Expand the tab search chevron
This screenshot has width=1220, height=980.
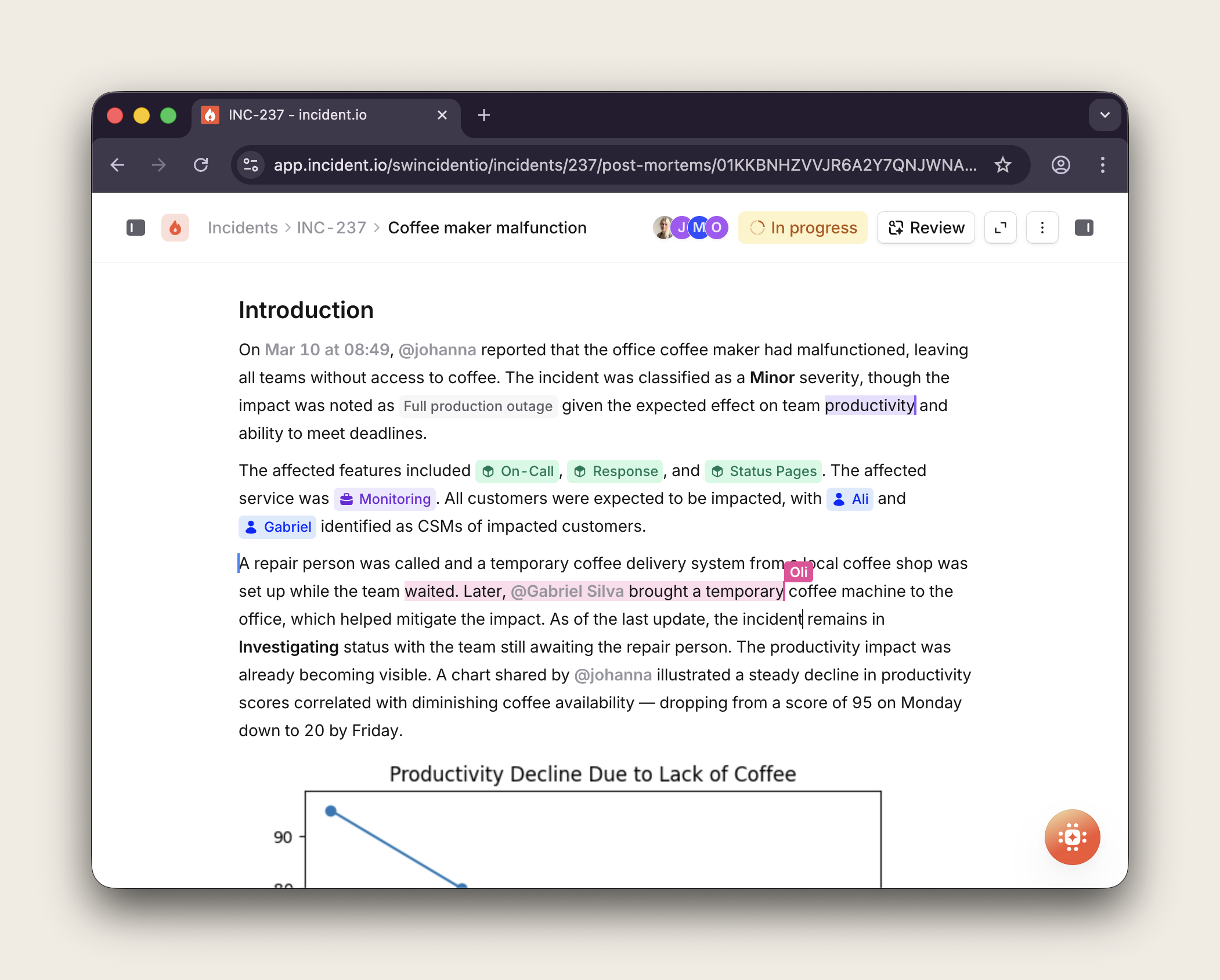click(1105, 115)
